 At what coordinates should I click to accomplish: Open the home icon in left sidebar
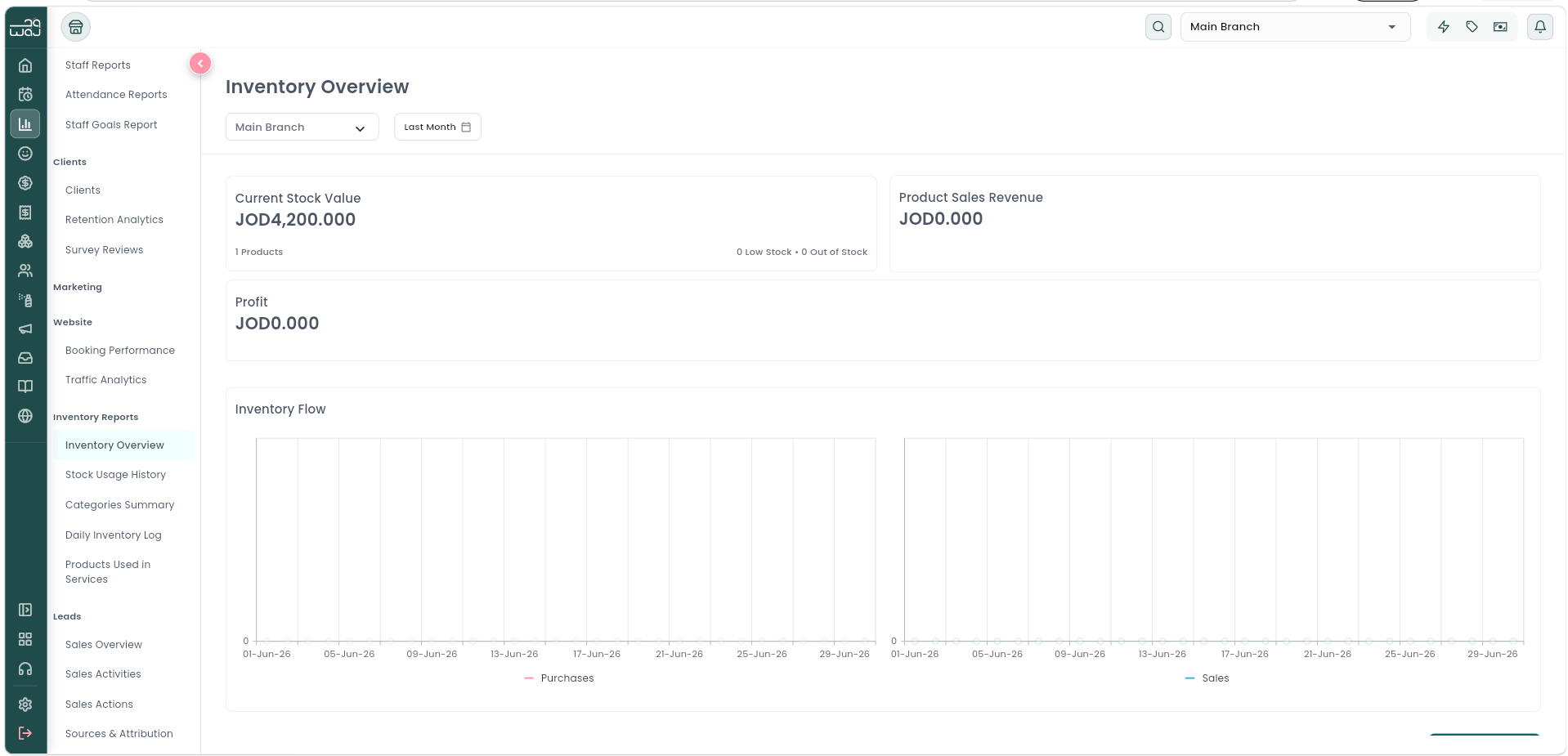pyautogui.click(x=25, y=65)
